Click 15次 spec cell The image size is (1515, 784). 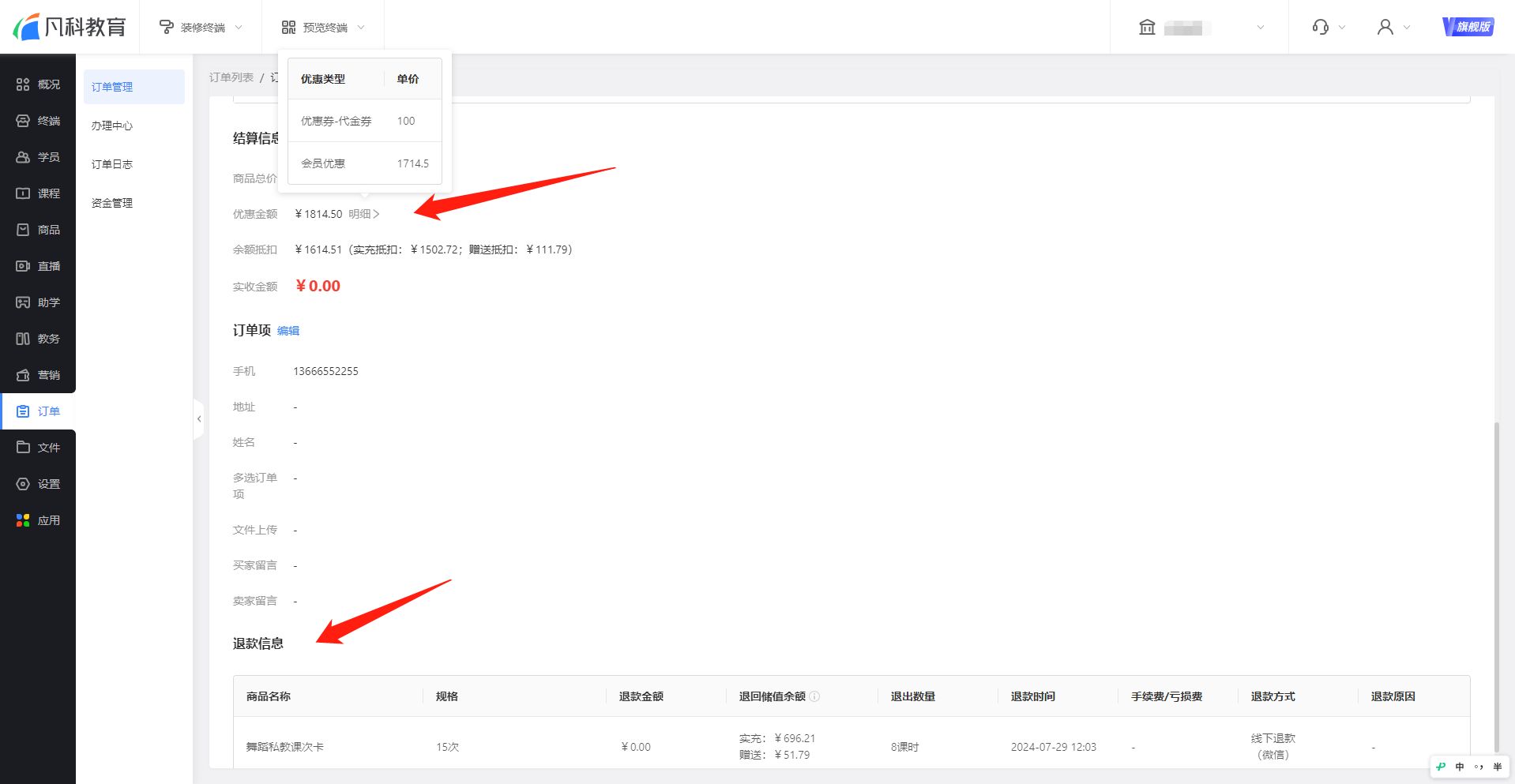pyautogui.click(x=447, y=747)
